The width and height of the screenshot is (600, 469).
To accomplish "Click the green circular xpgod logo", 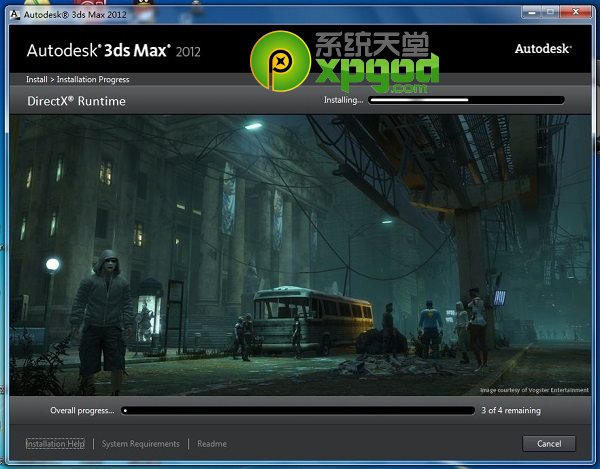I will tap(279, 62).
